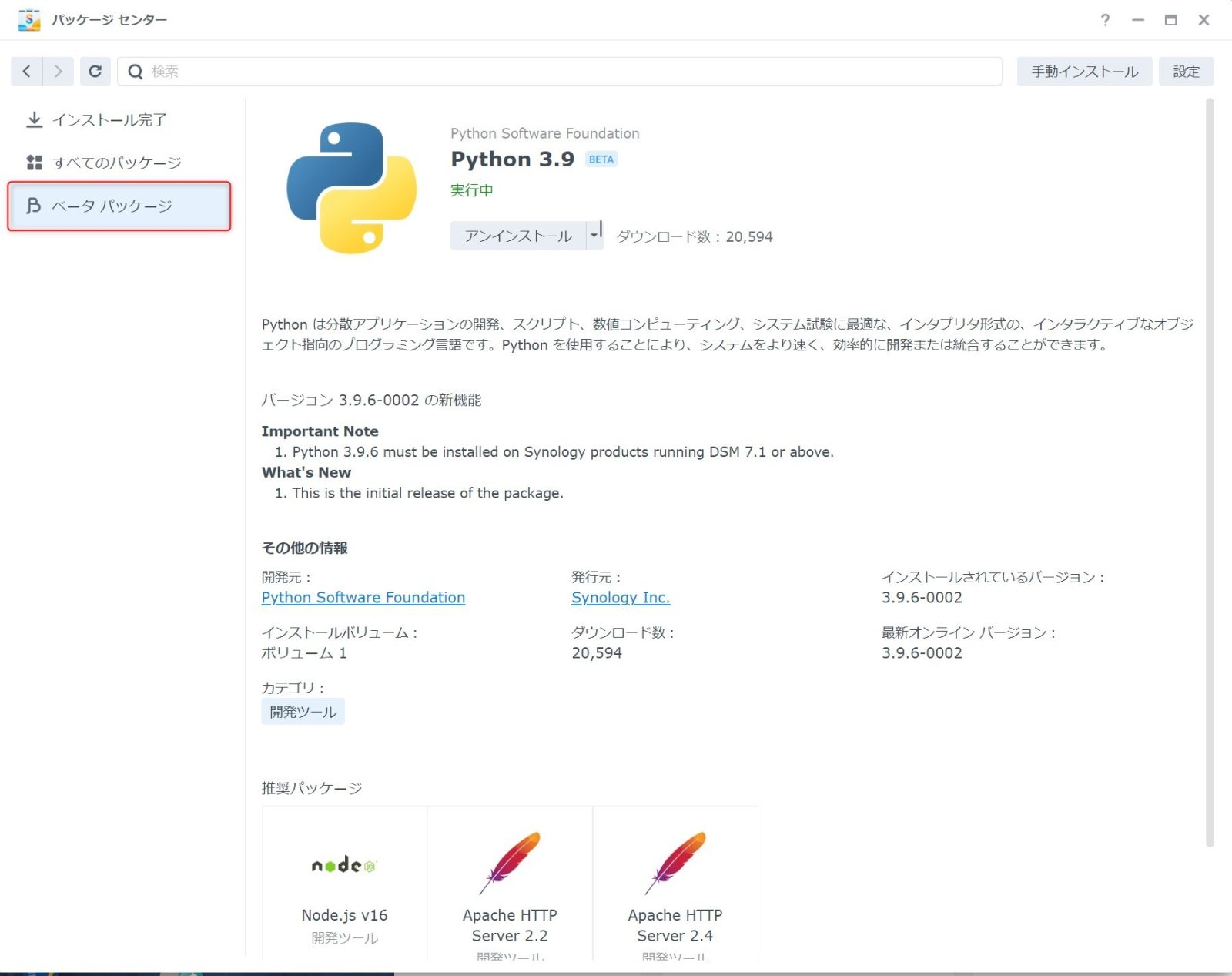The image size is (1232, 976).
Task: Open the 設定 settings button
Action: tap(1186, 72)
